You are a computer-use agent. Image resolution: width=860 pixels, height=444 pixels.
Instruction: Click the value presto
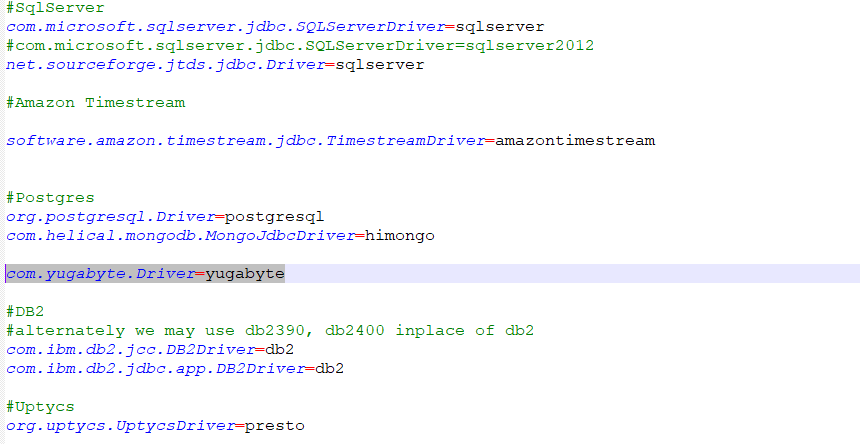[x=275, y=425]
